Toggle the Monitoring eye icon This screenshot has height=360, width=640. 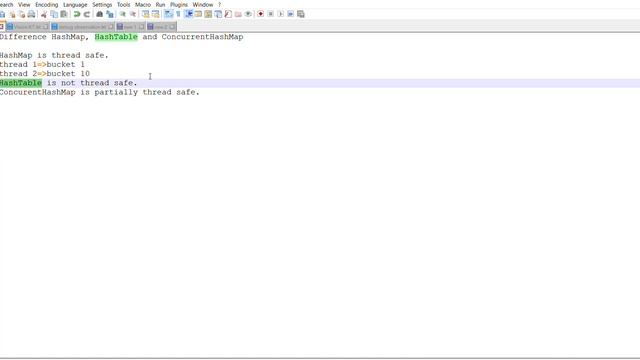click(x=248, y=14)
